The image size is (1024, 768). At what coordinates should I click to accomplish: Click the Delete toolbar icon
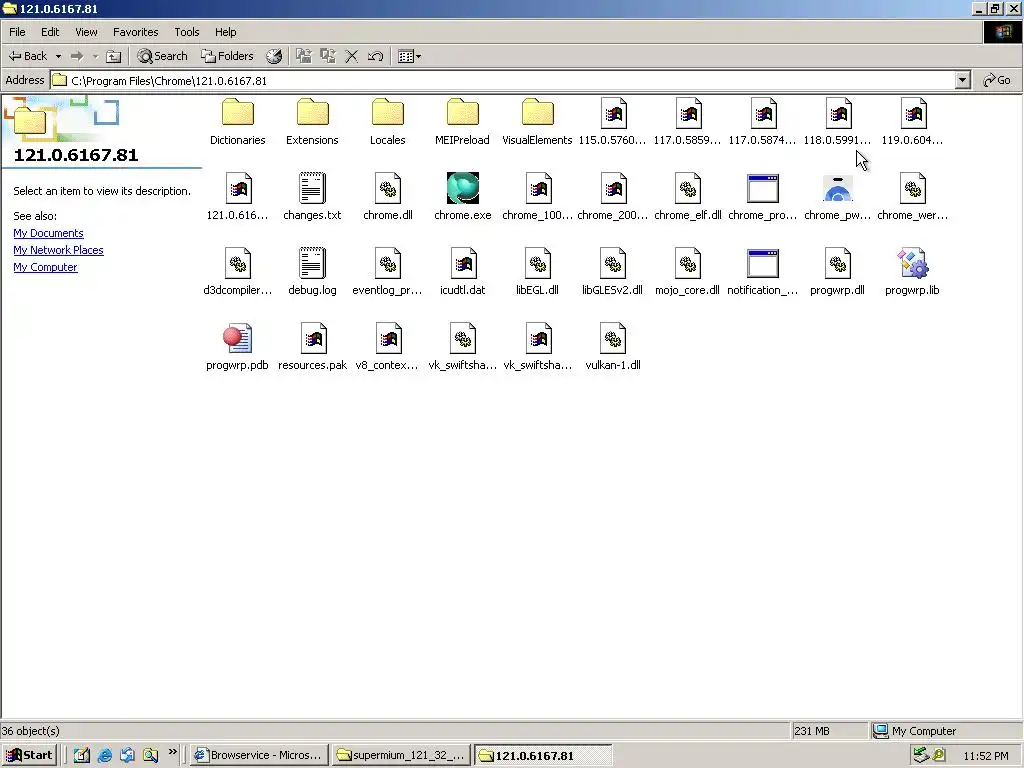click(x=351, y=56)
